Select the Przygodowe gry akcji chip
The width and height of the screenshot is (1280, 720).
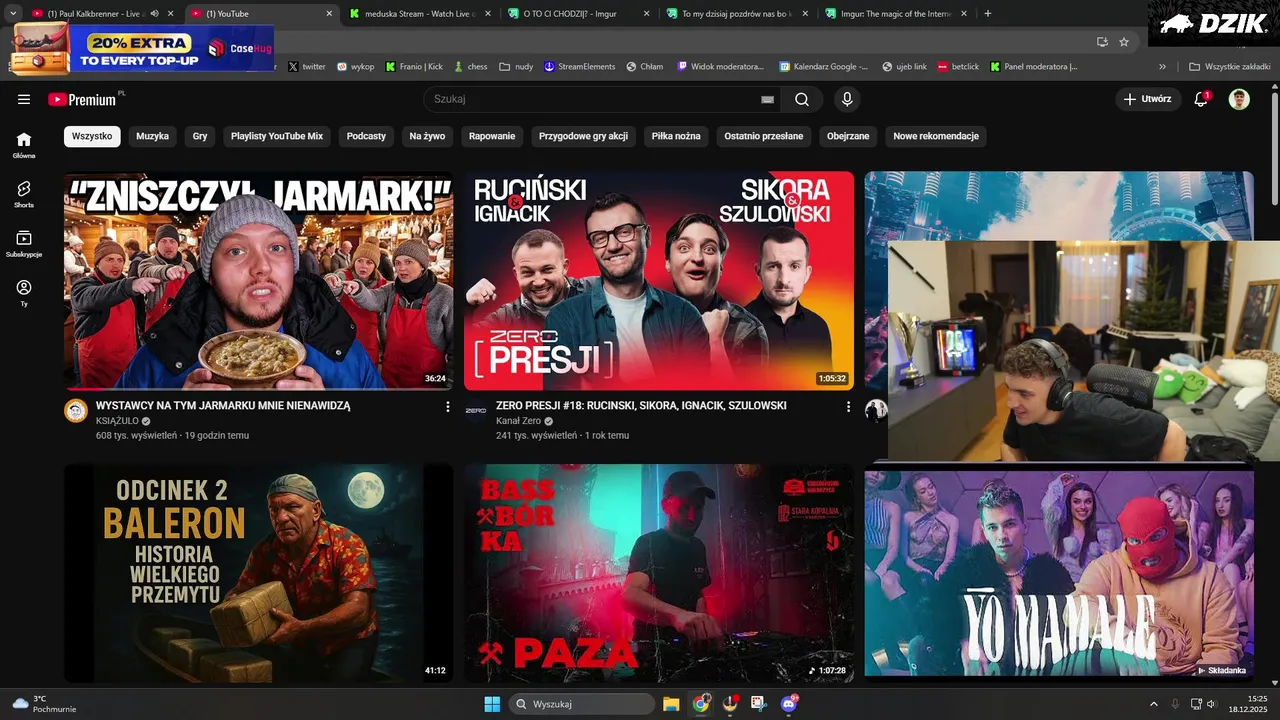point(583,136)
